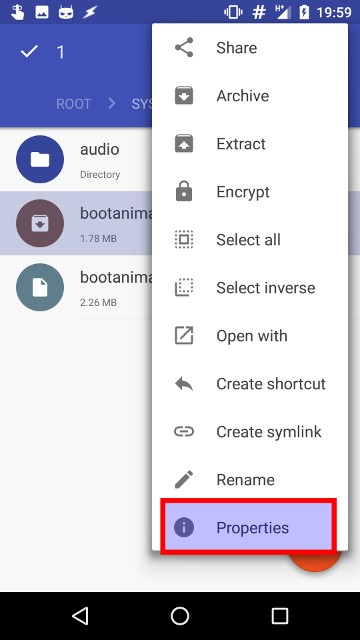Tap the audio folder icon
Image resolution: width=360 pixels, height=640 pixels.
(40, 159)
